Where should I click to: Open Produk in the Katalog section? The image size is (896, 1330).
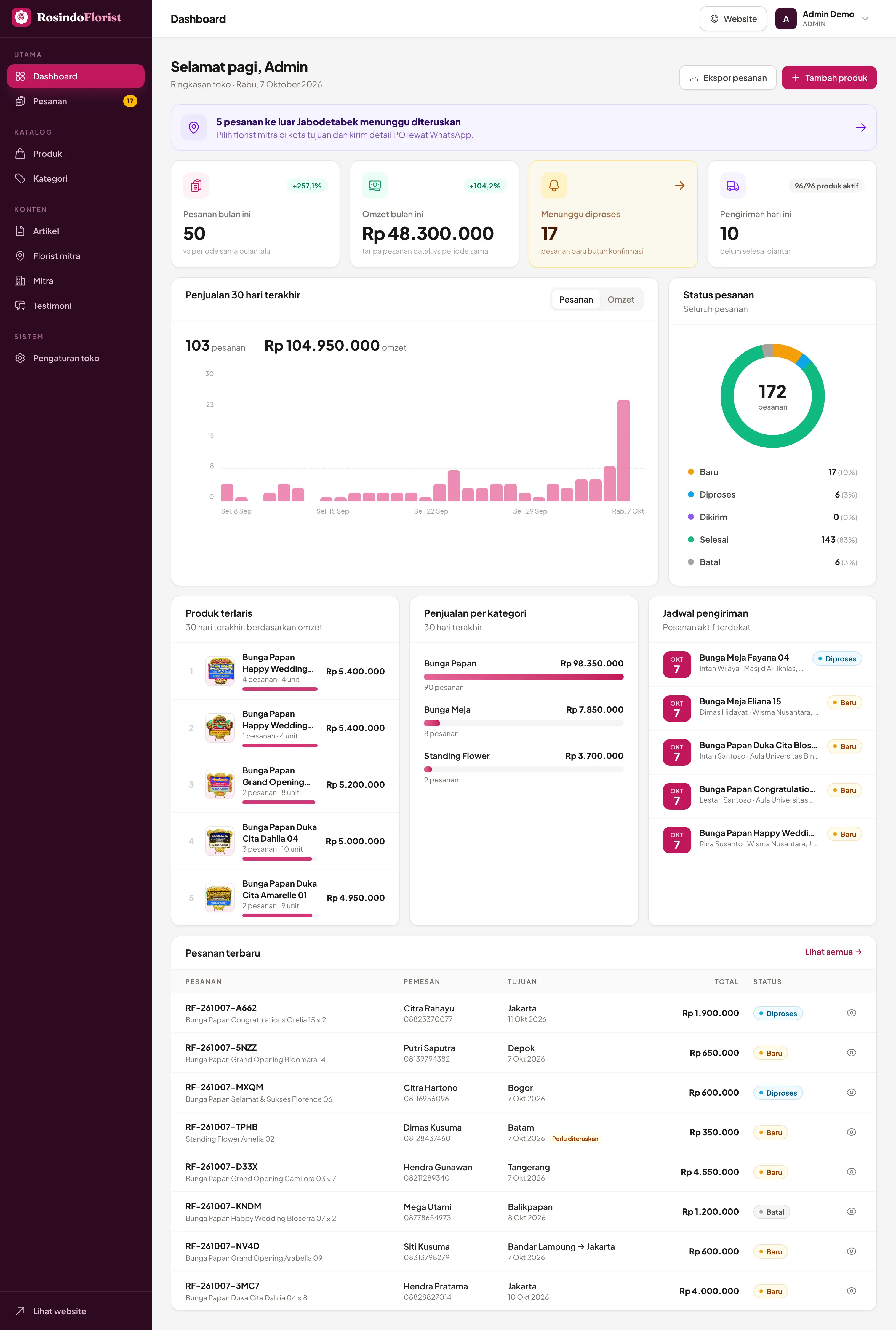pos(76,154)
